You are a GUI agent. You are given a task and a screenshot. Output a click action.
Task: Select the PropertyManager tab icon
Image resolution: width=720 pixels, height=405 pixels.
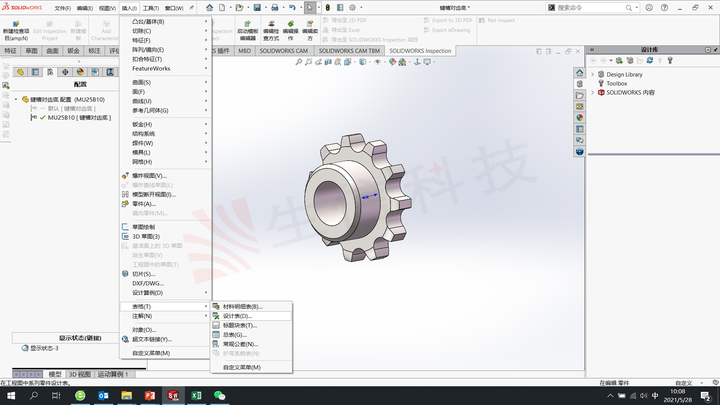35,72
